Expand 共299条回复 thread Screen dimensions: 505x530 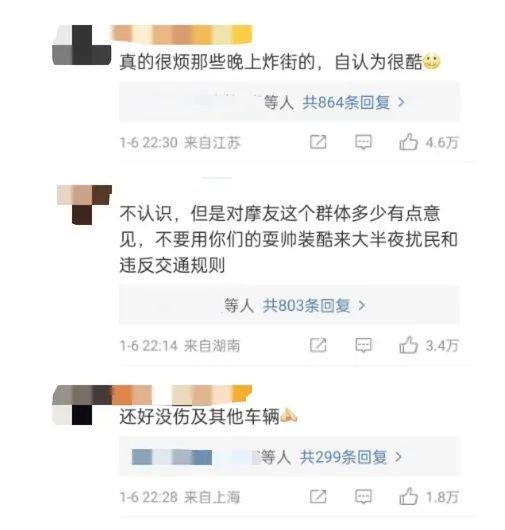351,457
